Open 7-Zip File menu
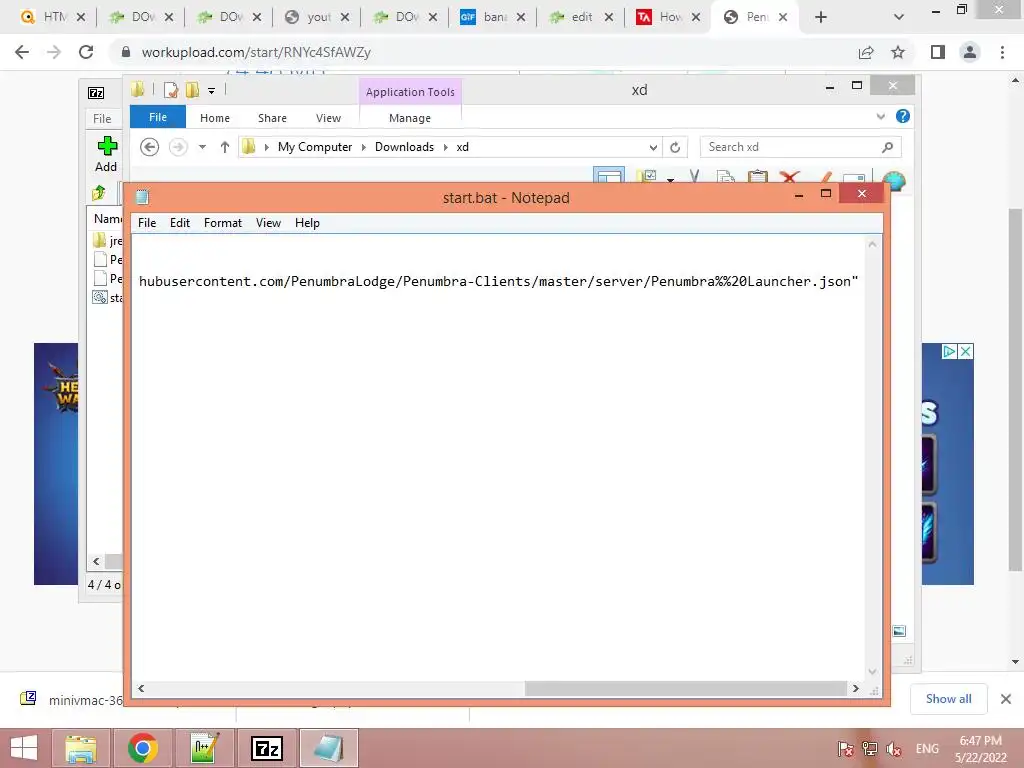The width and height of the screenshot is (1024, 768). click(x=102, y=119)
